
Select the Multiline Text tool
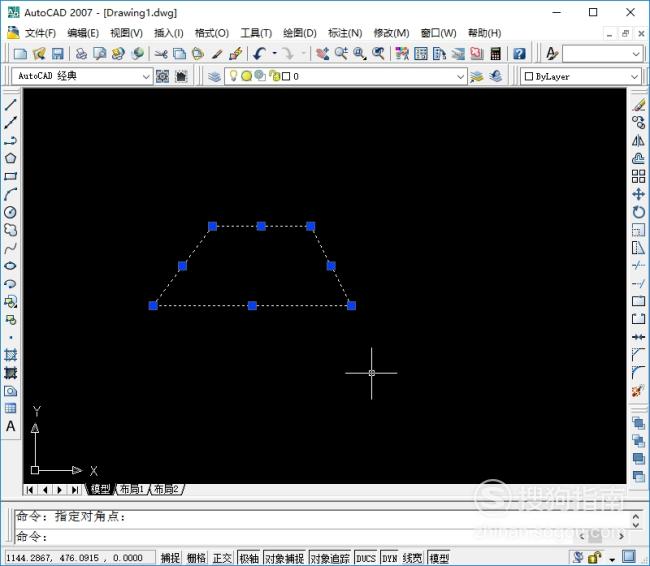tap(10, 426)
